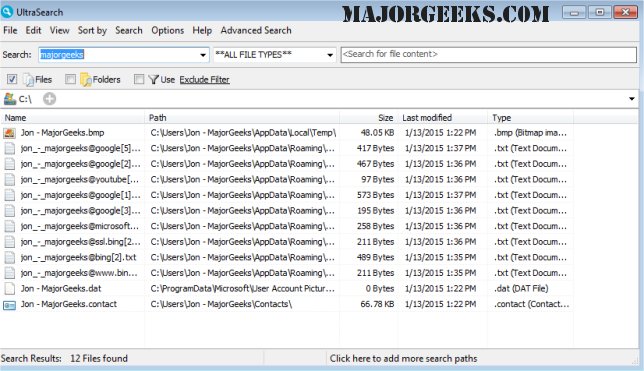Click the UltraSearch app icon in title bar
Image resolution: width=644 pixels, height=371 pixels.
pyautogui.click(x=7, y=12)
